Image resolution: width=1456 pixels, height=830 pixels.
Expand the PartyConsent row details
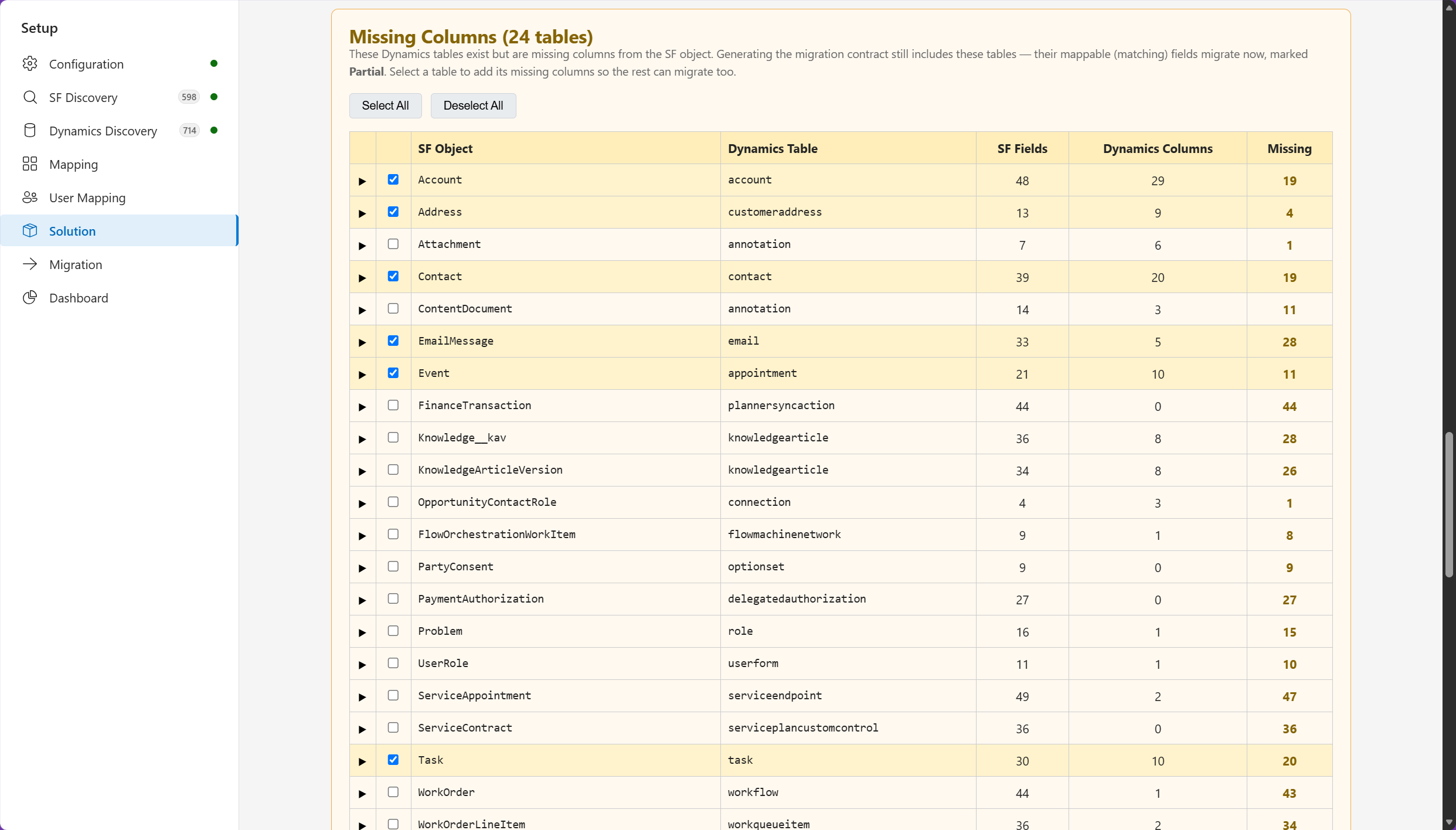click(362, 568)
